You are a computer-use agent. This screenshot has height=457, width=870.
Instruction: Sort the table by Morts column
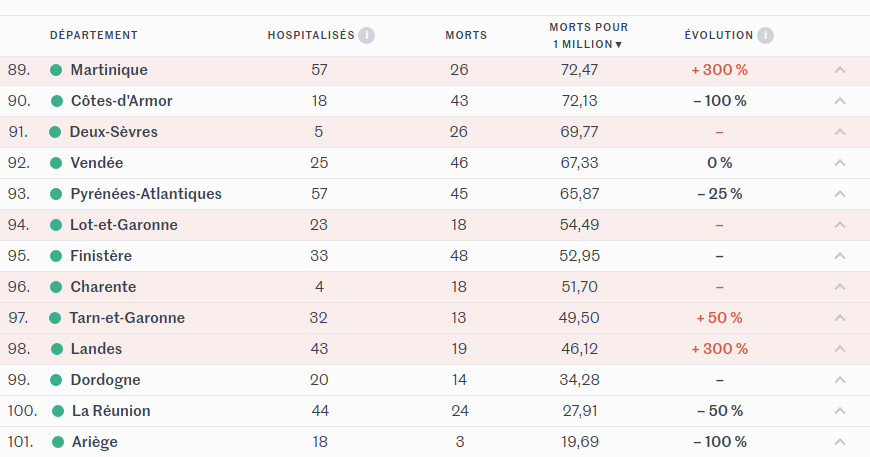(466, 35)
